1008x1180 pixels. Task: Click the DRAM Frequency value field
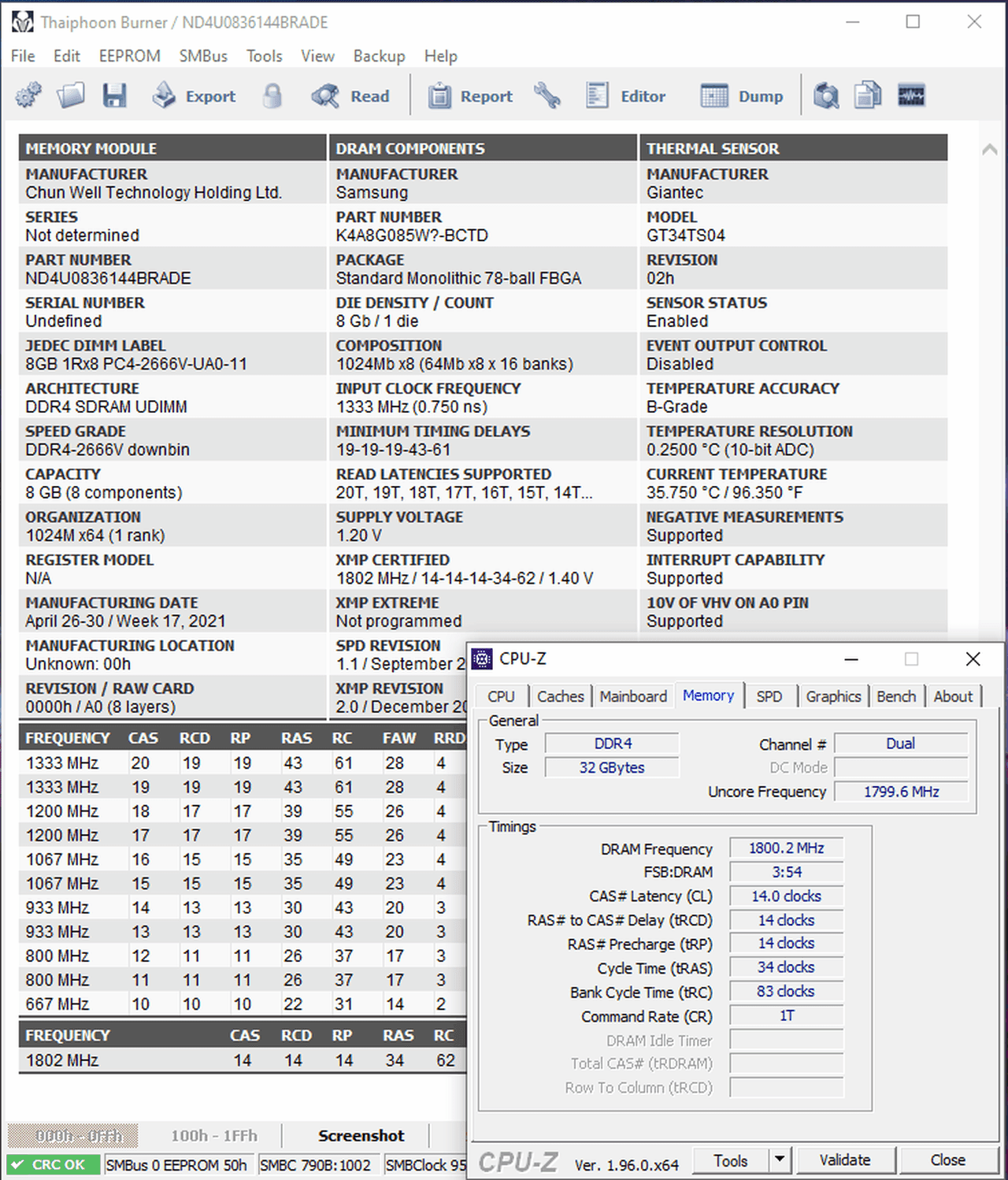(x=786, y=848)
